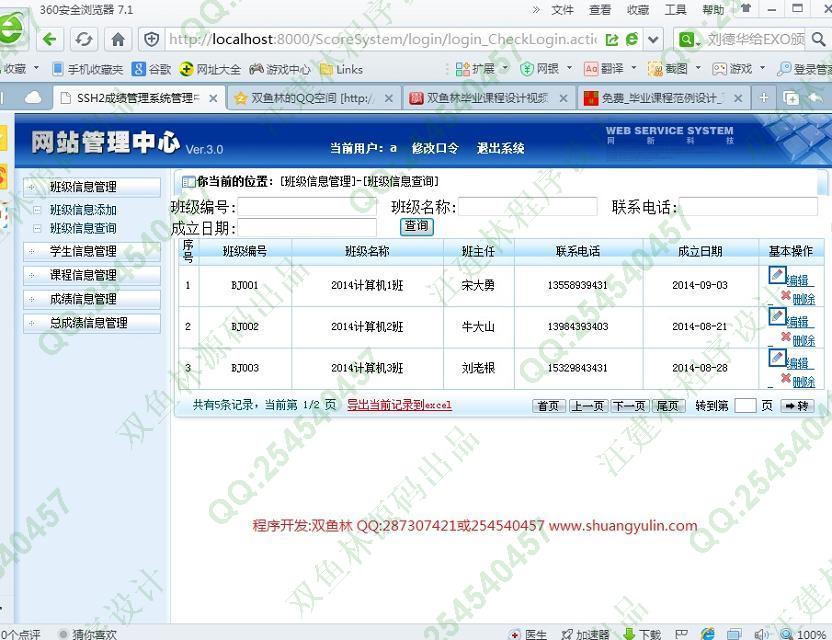Screen dimensions: 832x640
Task: Open the Links bookmark folder
Action: coord(342,69)
